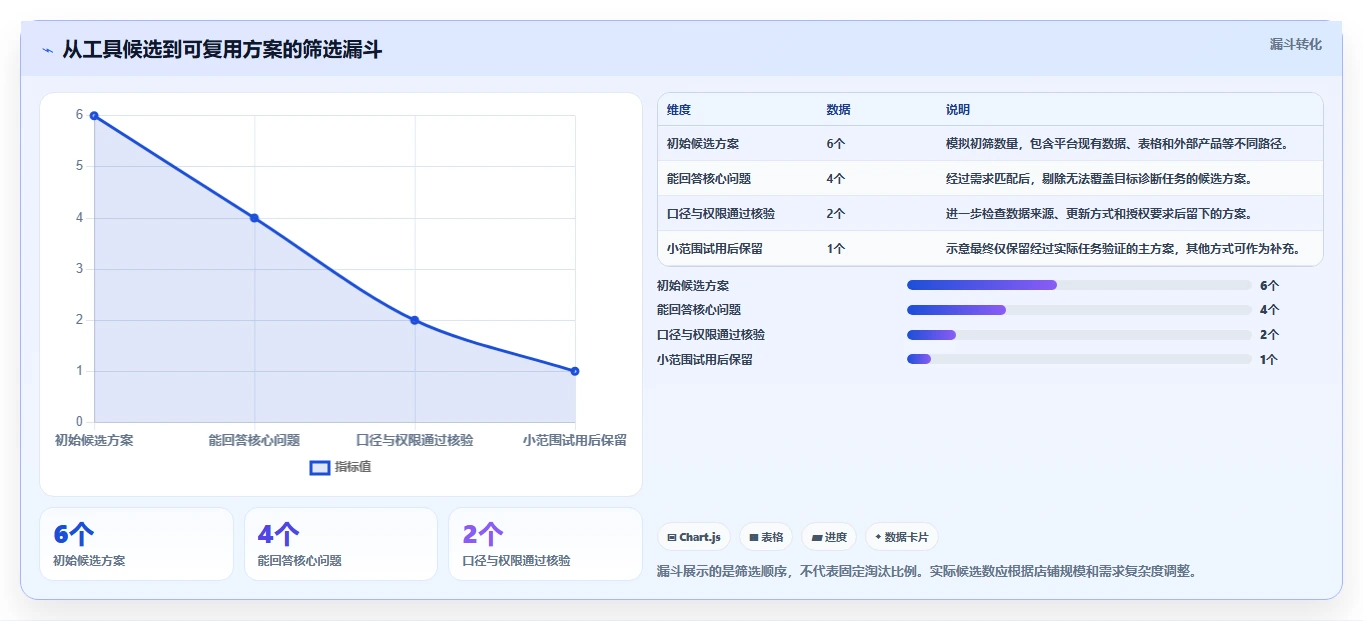Click the description starting 示意最终仅保留
Image resolution: width=1363 pixels, height=621 pixels.
click(x=1123, y=249)
